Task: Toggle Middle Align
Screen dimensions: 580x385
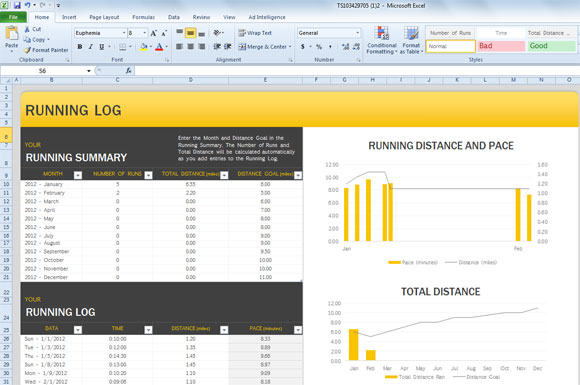Action: (190, 33)
